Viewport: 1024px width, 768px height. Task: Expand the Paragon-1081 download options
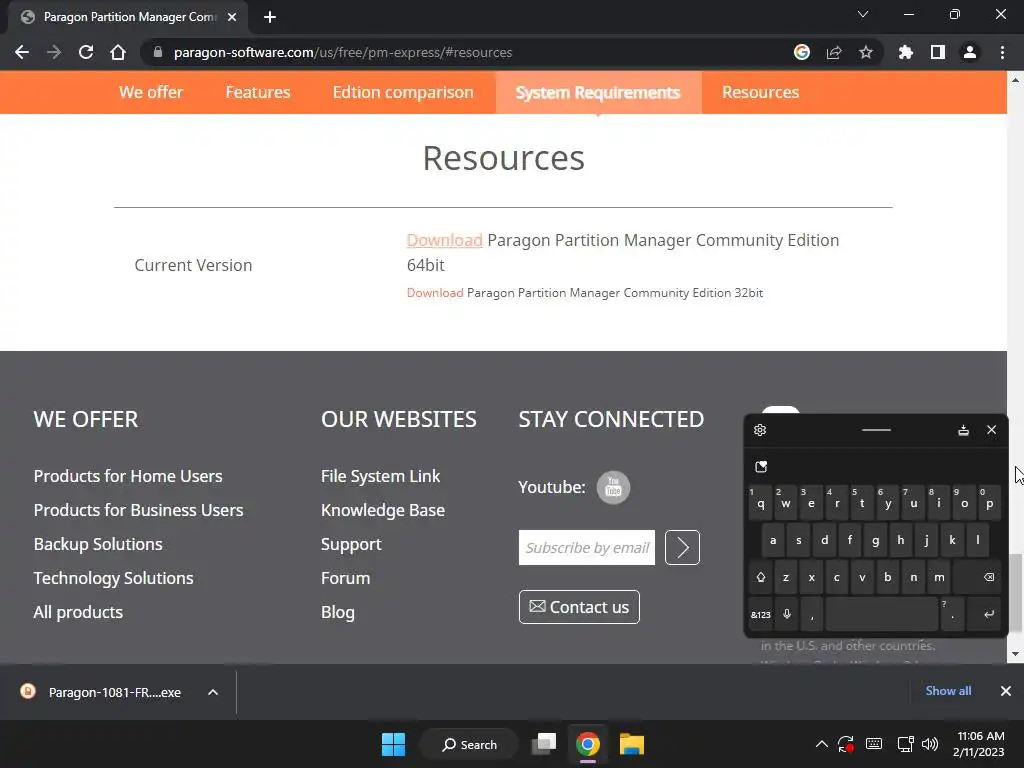pos(213,692)
